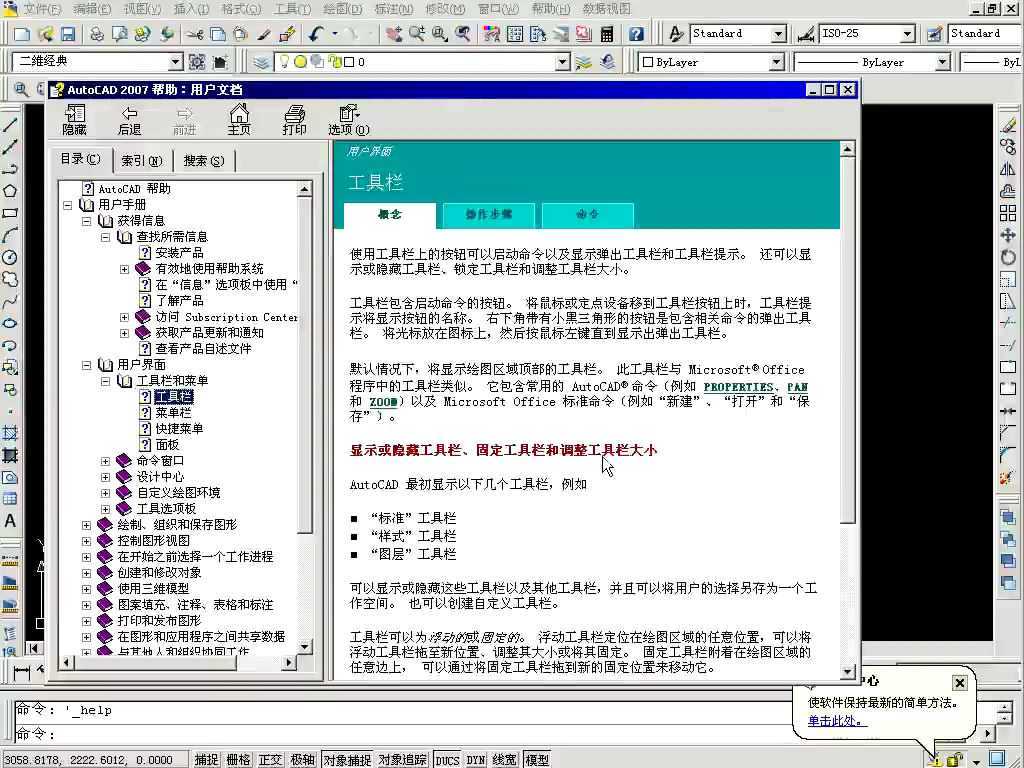Click the Pan realtime hand icon
1024x768 pixels.
tap(394, 34)
